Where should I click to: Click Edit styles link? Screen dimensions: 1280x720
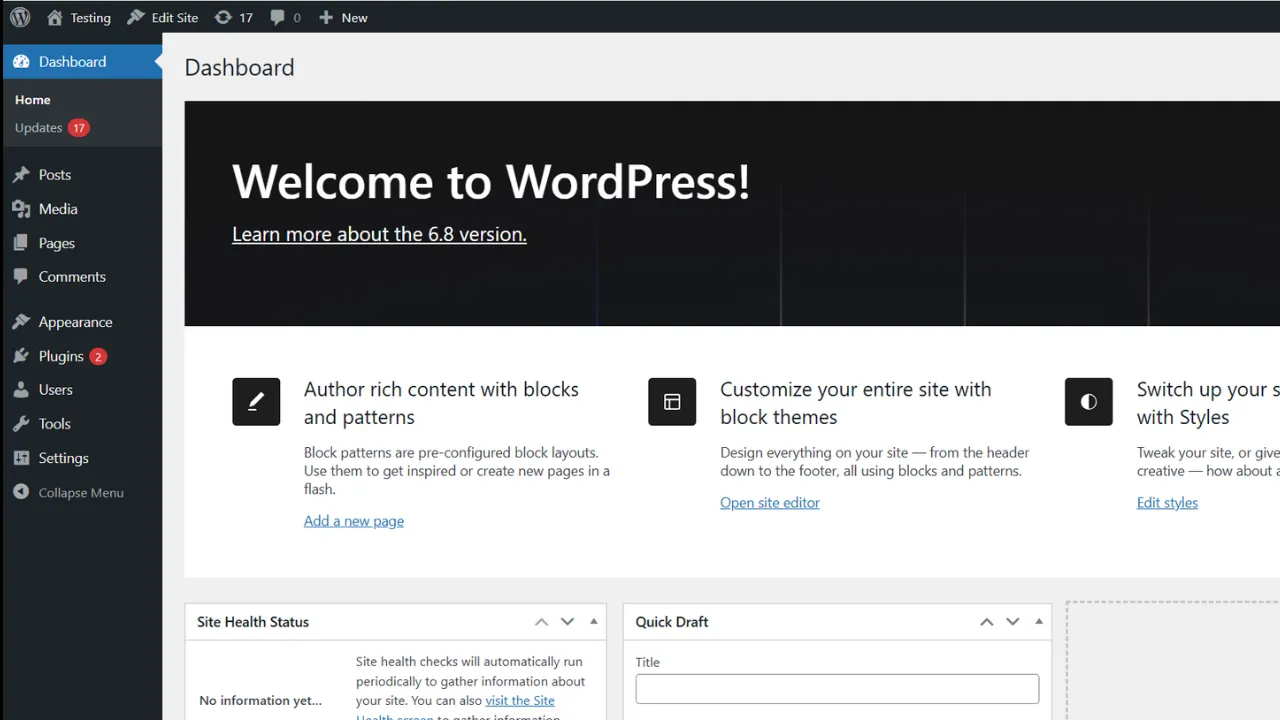(1167, 503)
